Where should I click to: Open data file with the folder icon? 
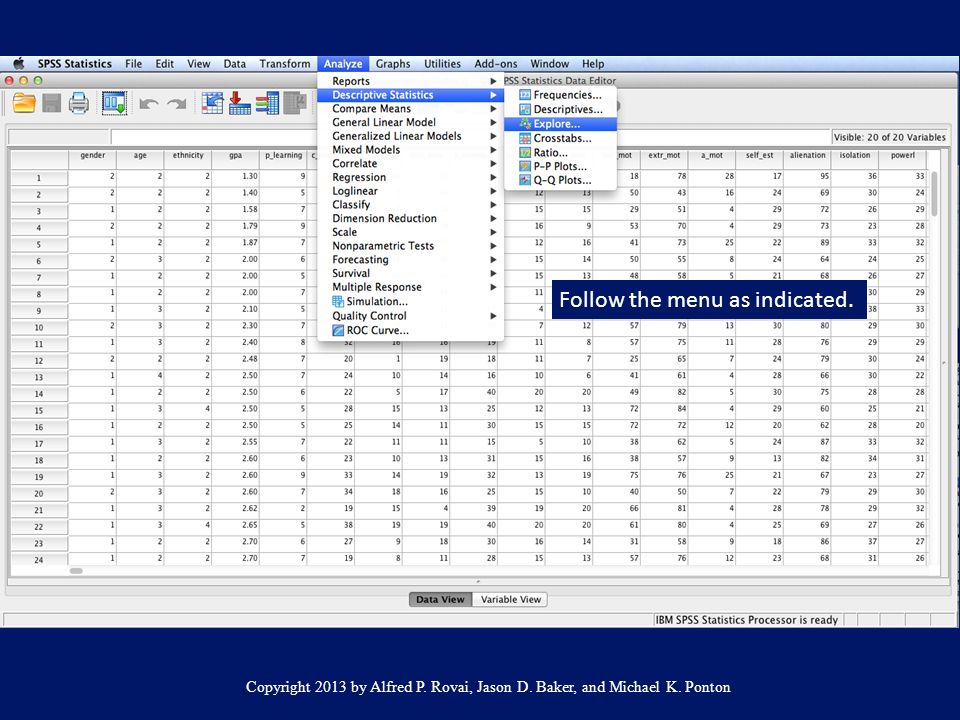[x=24, y=103]
